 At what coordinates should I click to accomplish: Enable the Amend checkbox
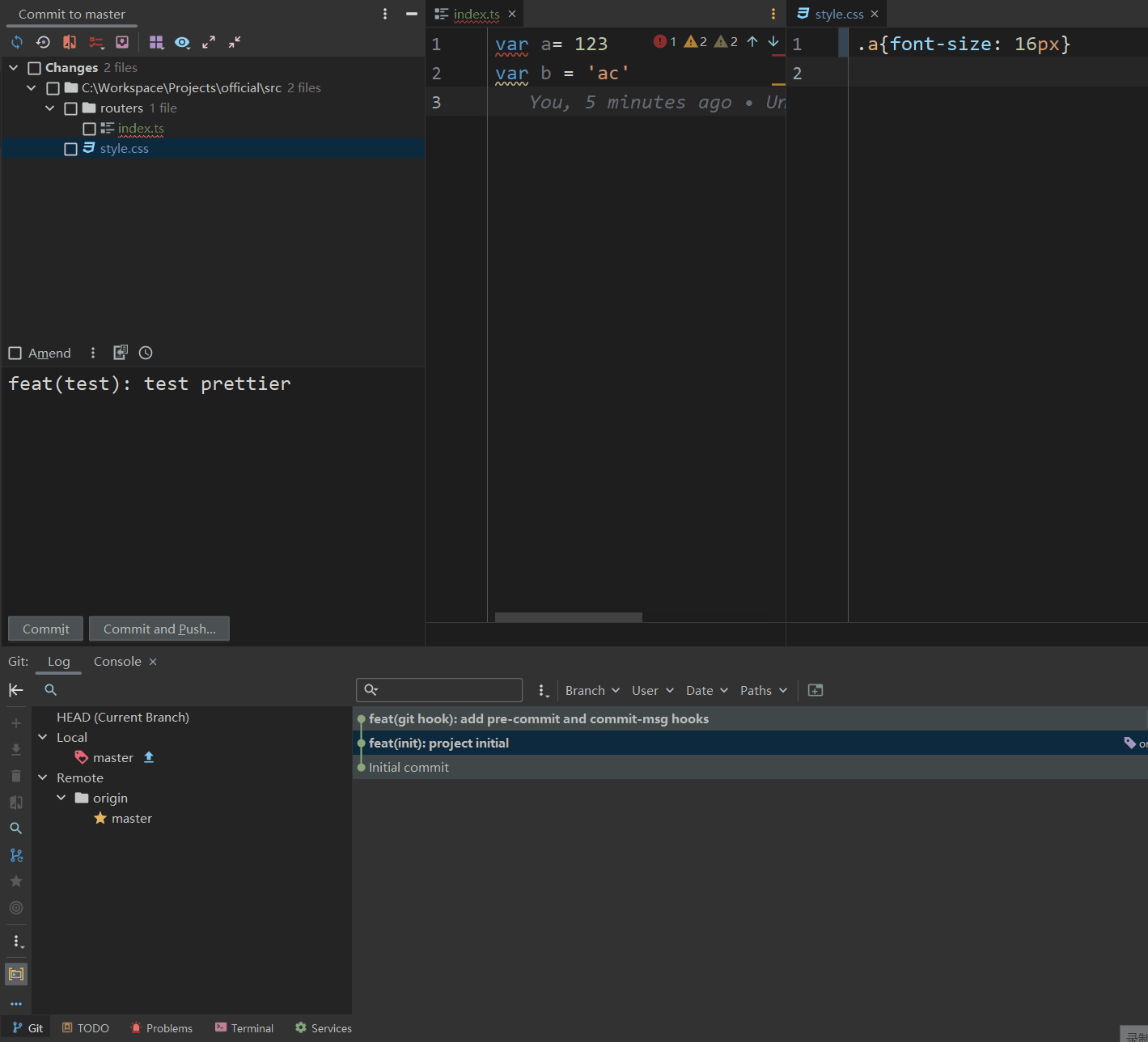pyautogui.click(x=15, y=353)
